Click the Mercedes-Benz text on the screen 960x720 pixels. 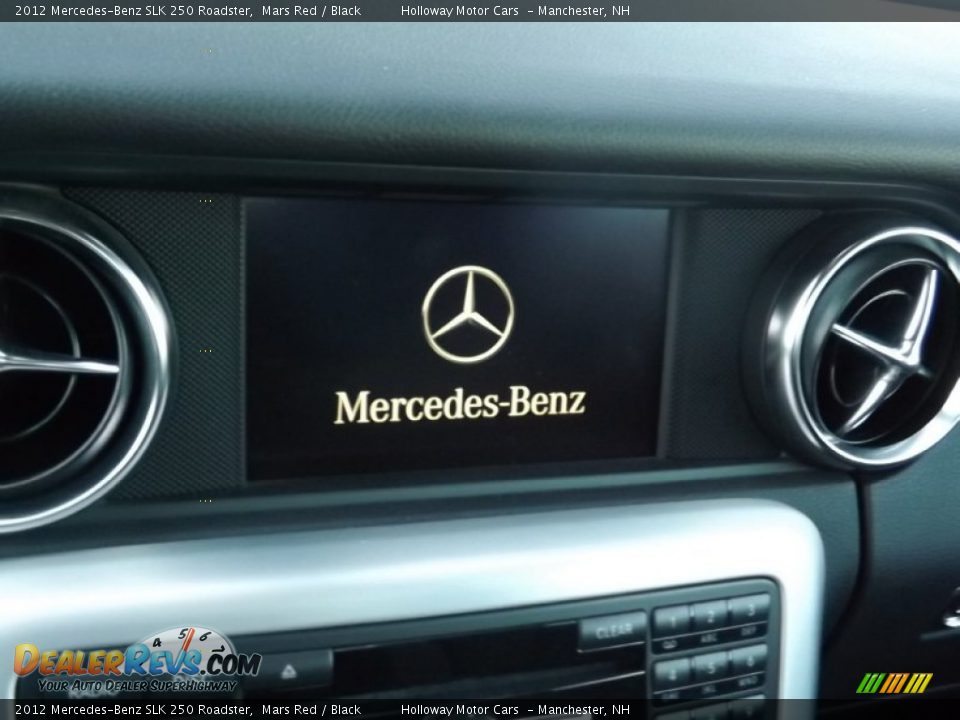[460, 405]
